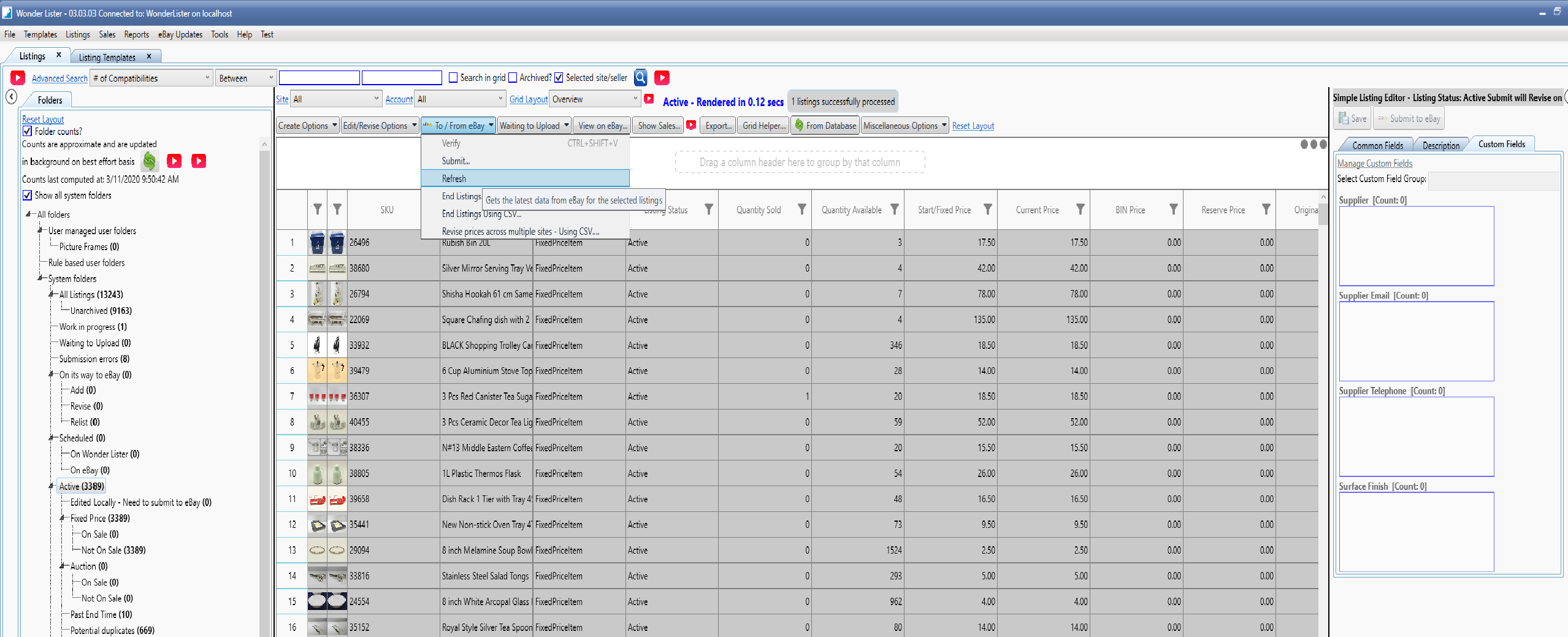The height and width of the screenshot is (637, 1568).
Task: Click the blue search magnifier icon
Action: (641, 77)
